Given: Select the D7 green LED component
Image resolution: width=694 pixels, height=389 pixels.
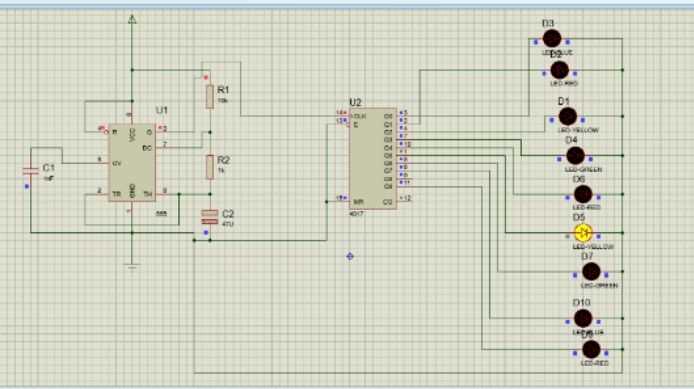Looking at the screenshot, I should 591,271.
